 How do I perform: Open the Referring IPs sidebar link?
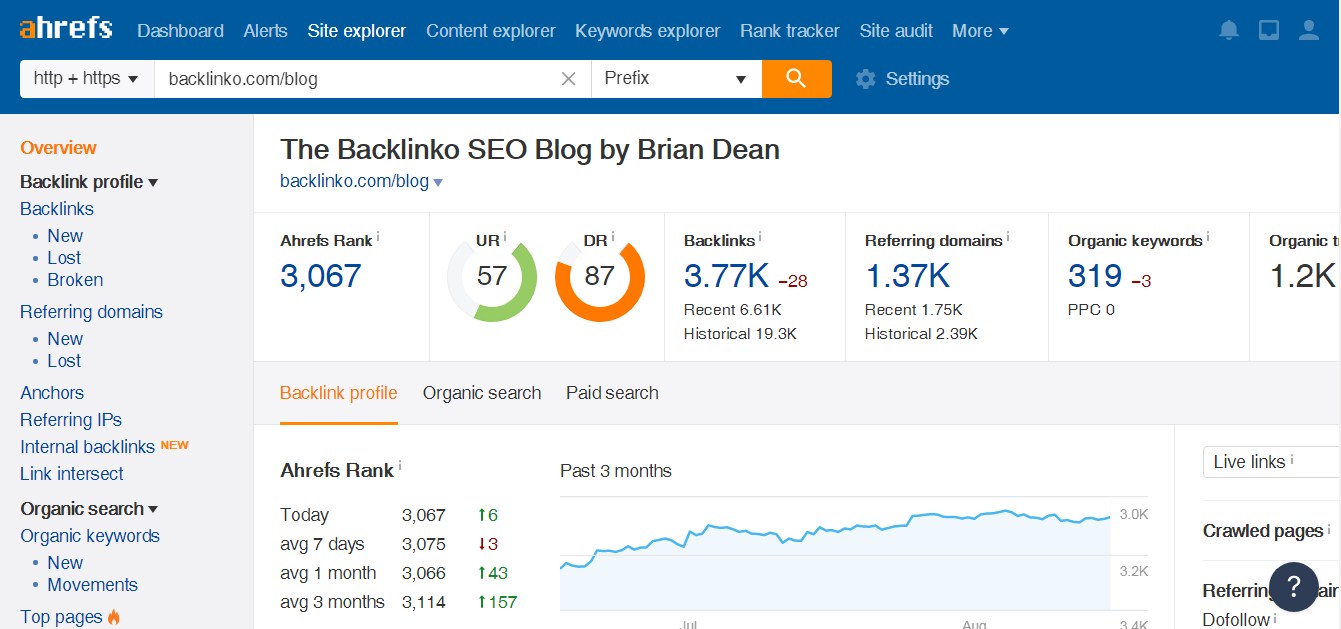(71, 420)
